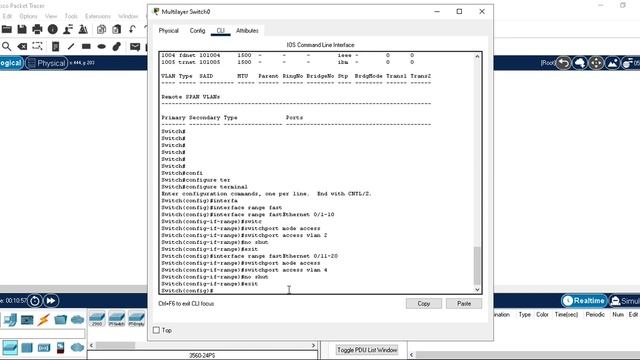Open the Tools menu
Image resolution: width=640 pixels, height=360 pixels.
tap(71, 16)
